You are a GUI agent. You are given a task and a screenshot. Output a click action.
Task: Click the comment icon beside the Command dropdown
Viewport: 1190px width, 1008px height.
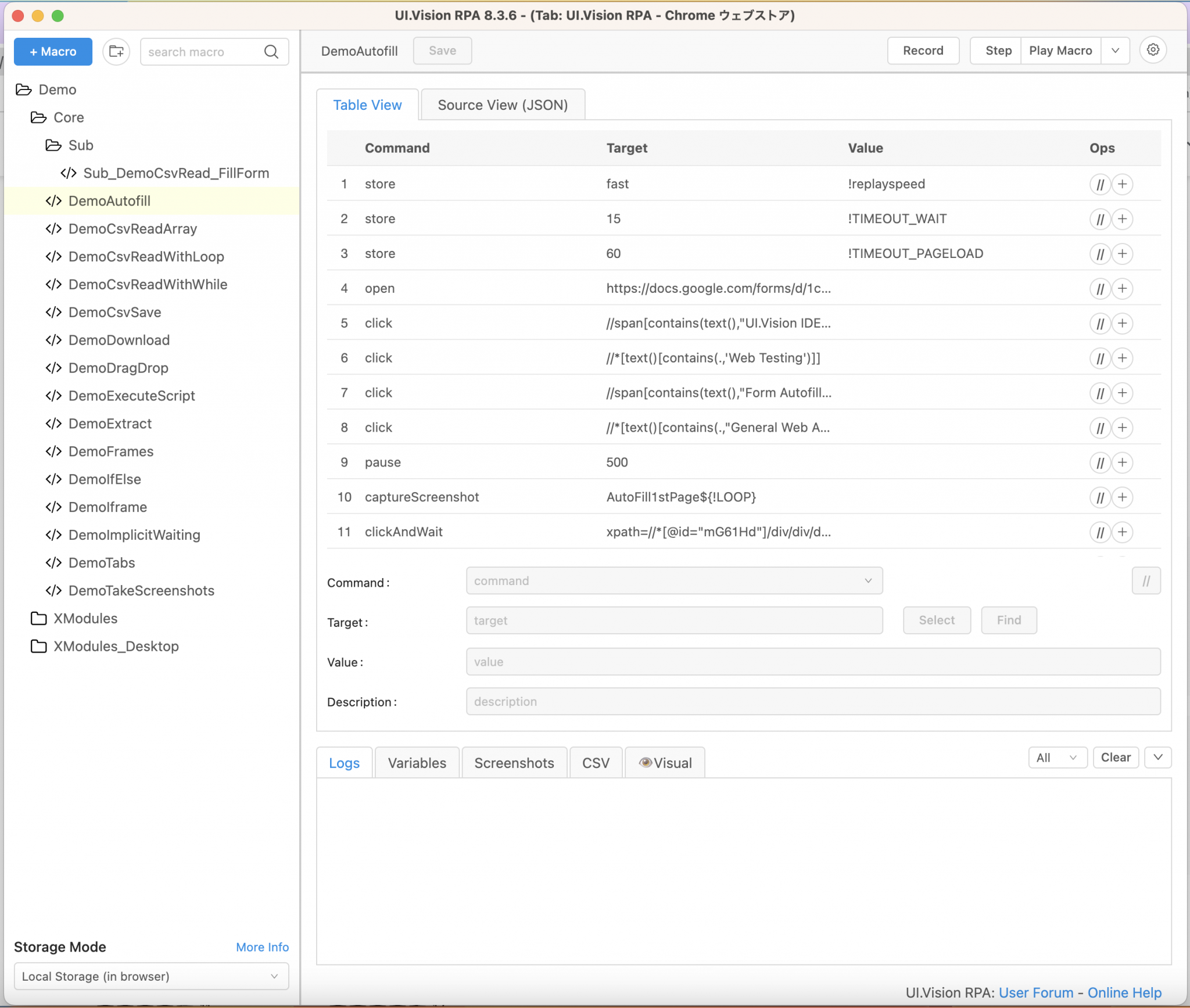tap(1145, 580)
